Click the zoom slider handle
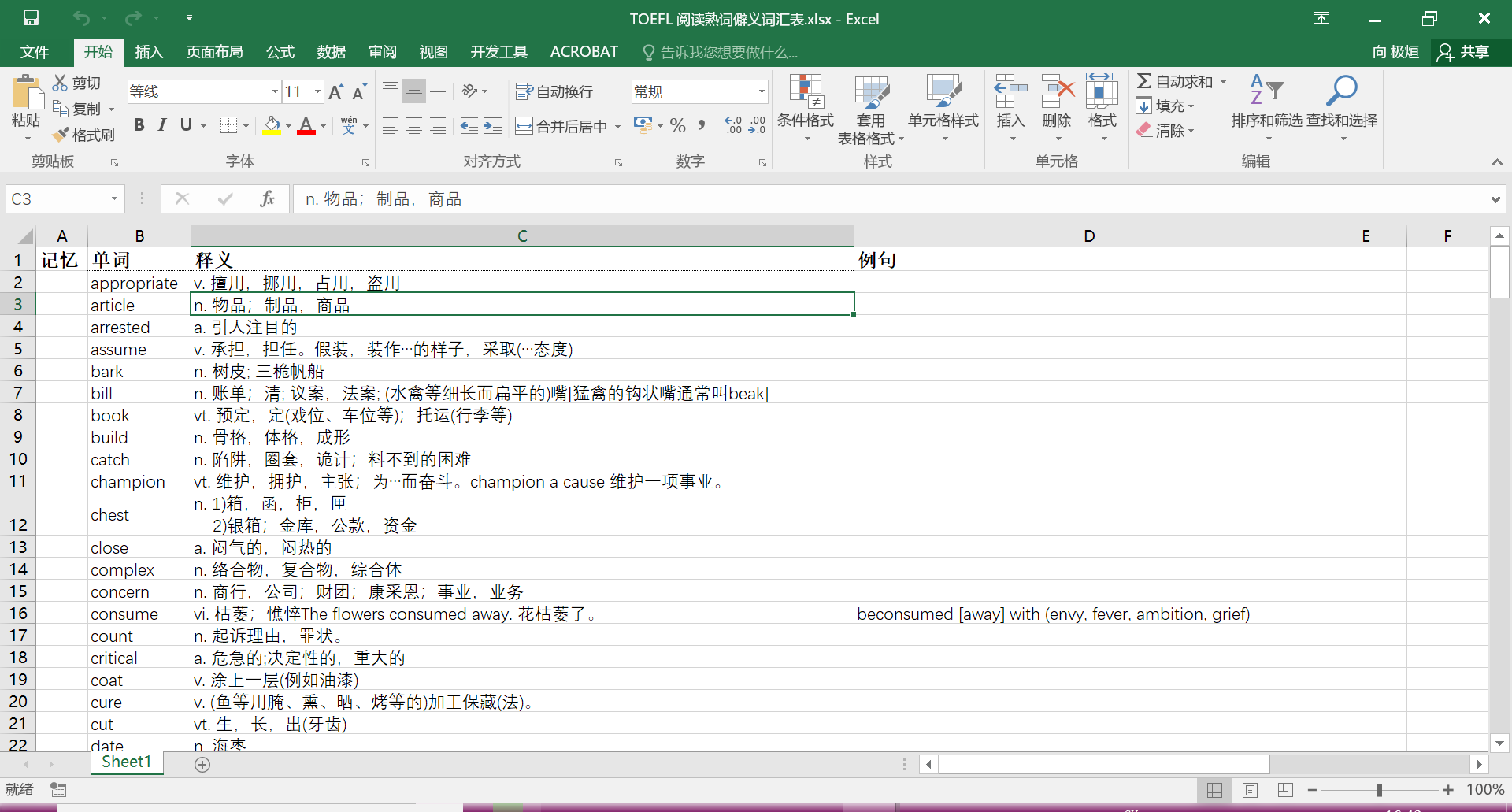This screenshot has height=812, width=1512. point(1380,790)
